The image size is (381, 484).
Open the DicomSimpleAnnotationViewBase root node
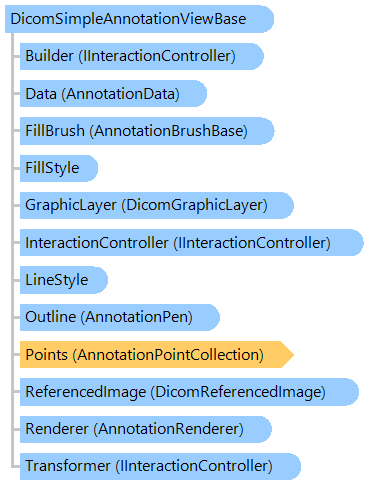[x=139, y=19]
